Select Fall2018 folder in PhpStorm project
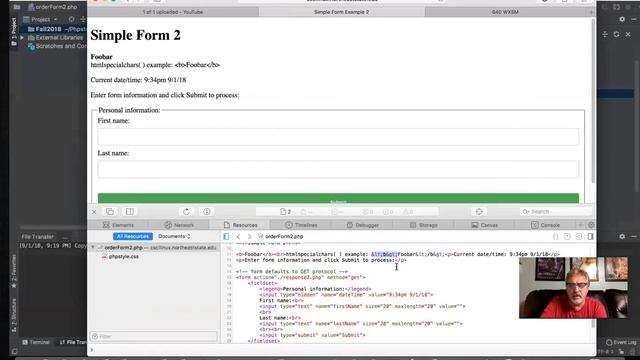 click(x=48, y=29)
